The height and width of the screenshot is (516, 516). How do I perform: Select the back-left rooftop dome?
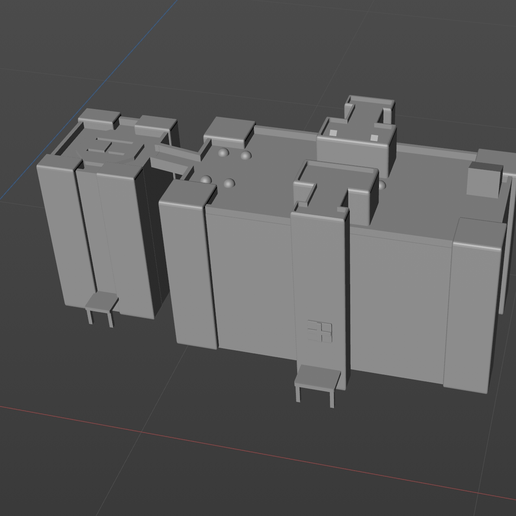[x=223, y=153]
